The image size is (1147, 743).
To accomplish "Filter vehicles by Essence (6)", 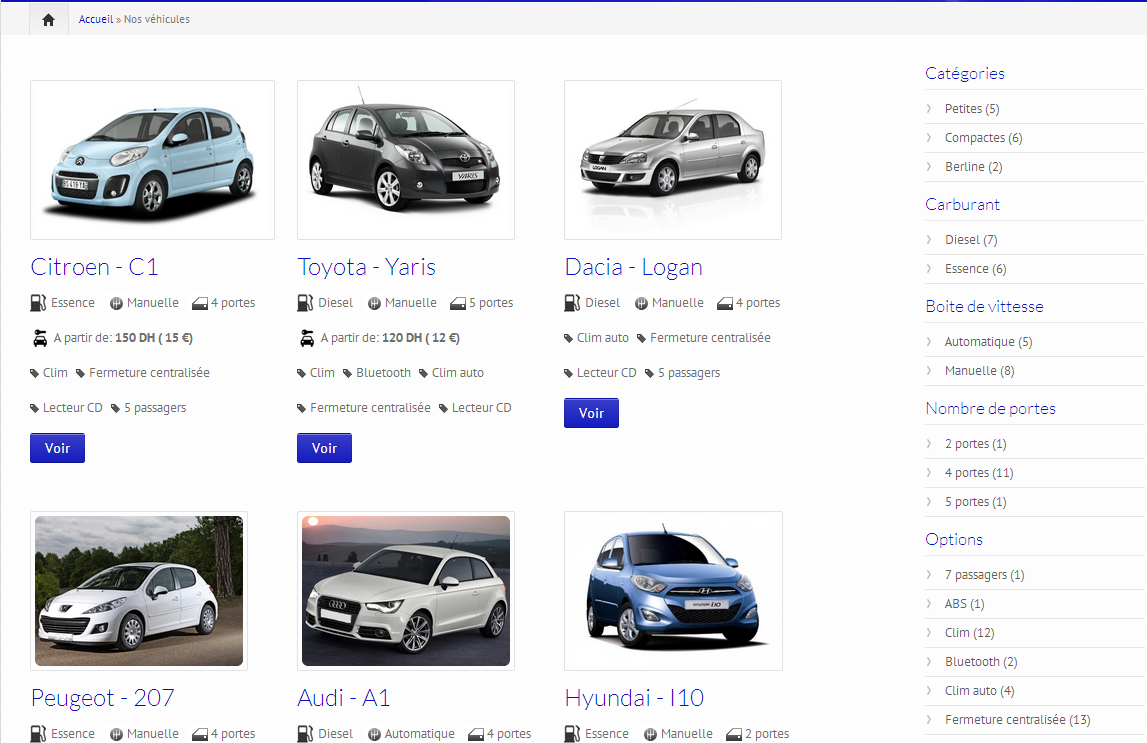I will (975, 269).
